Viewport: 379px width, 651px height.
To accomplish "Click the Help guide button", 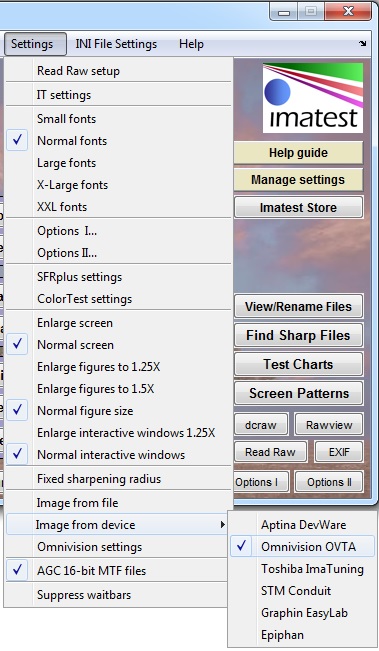I will (x=298, y=153).
